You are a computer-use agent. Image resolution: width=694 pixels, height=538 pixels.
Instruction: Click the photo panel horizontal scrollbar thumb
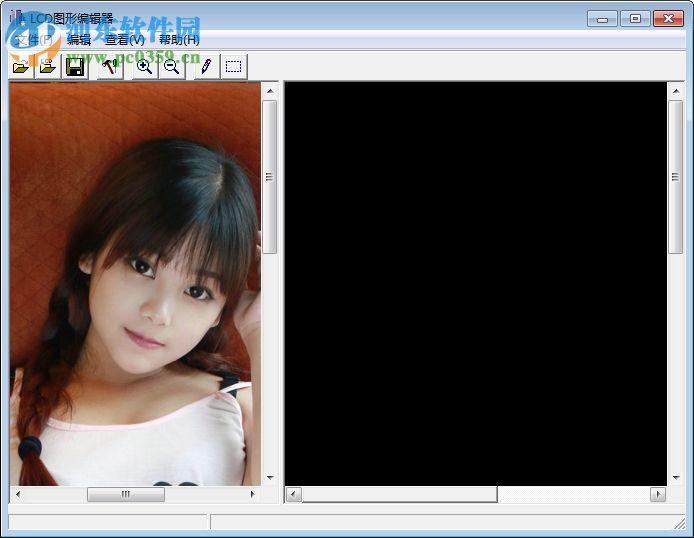click(x=126, y=494)
